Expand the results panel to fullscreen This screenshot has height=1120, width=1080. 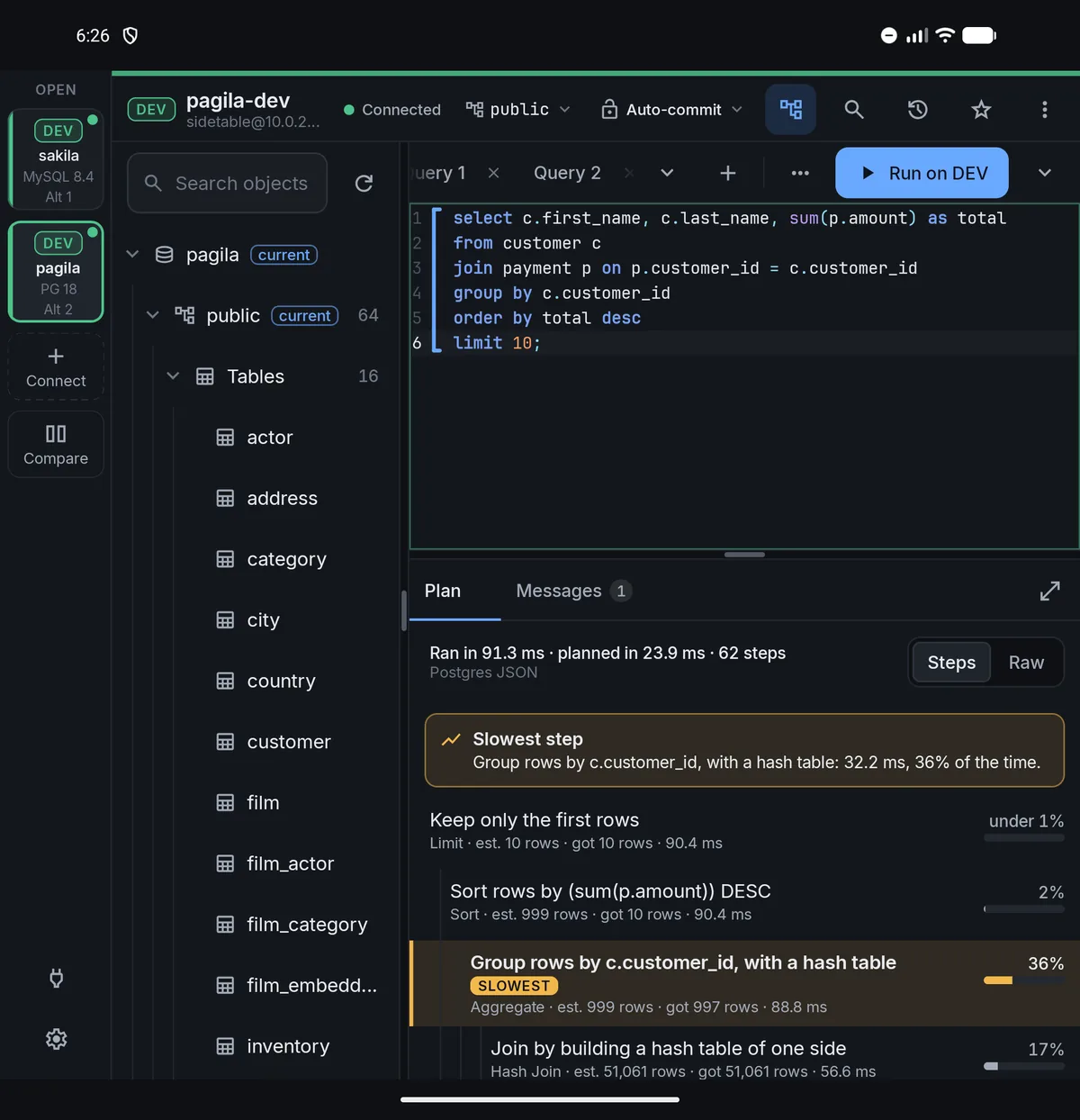pyautogui.click(x=1049, y=591)
